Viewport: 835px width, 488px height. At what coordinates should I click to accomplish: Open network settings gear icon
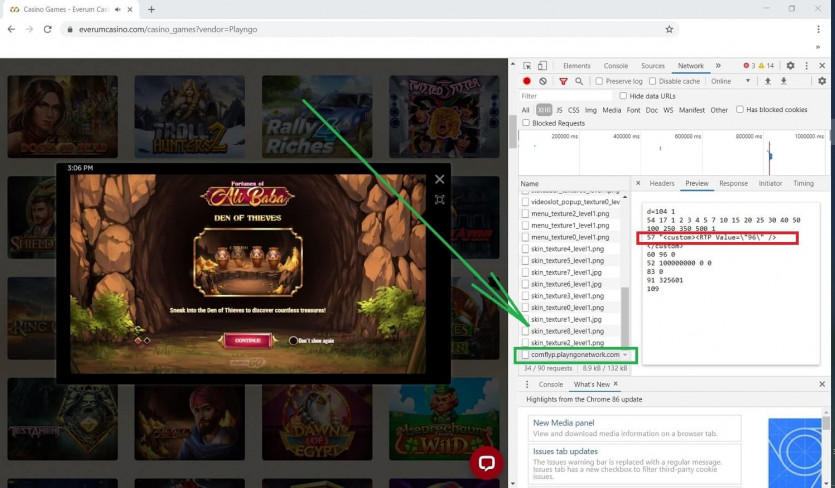[x=822, y=81]
